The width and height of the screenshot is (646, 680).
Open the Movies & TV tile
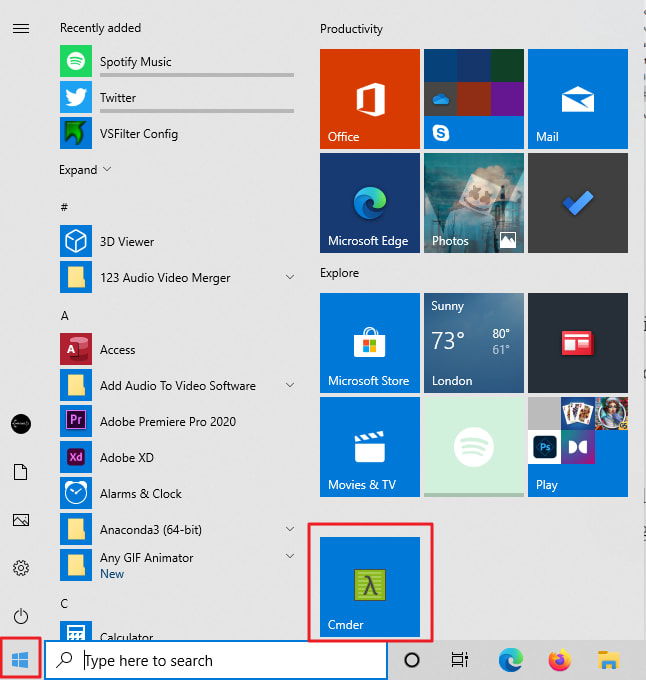[370, 447]
